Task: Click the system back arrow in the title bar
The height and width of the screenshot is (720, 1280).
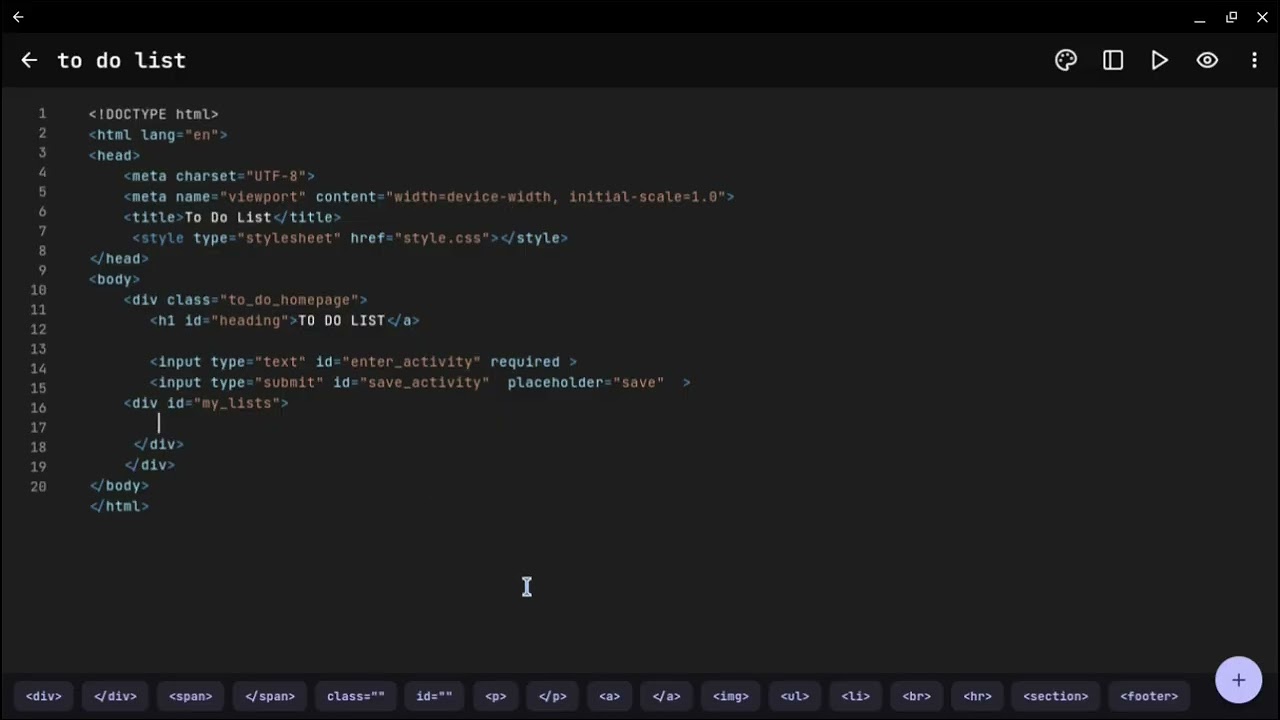Action: 18,17
